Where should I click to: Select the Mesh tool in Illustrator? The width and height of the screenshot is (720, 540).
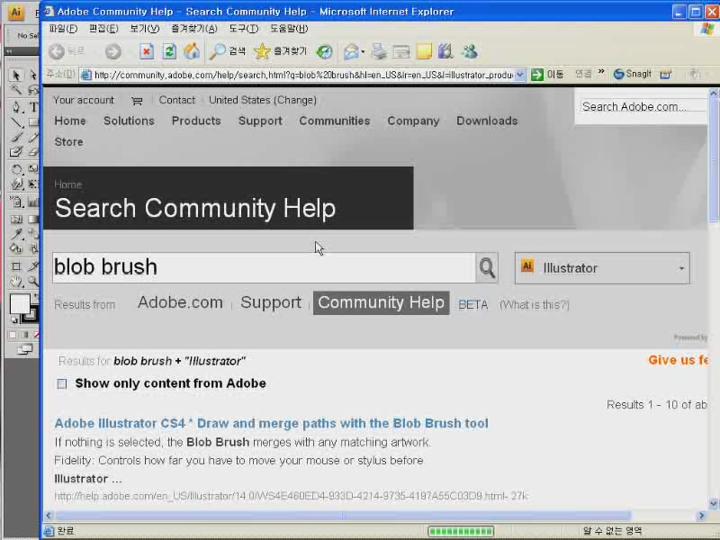click(x=16, y=219)
